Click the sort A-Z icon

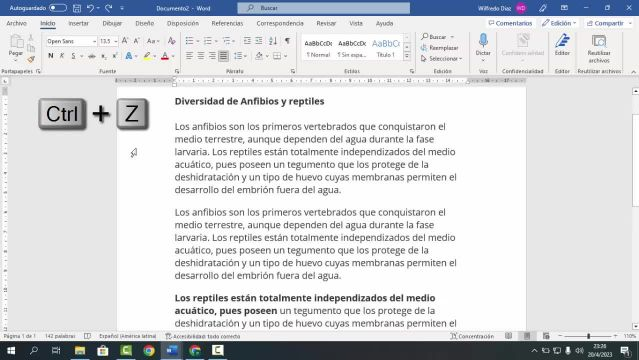(x=273, y=41)
